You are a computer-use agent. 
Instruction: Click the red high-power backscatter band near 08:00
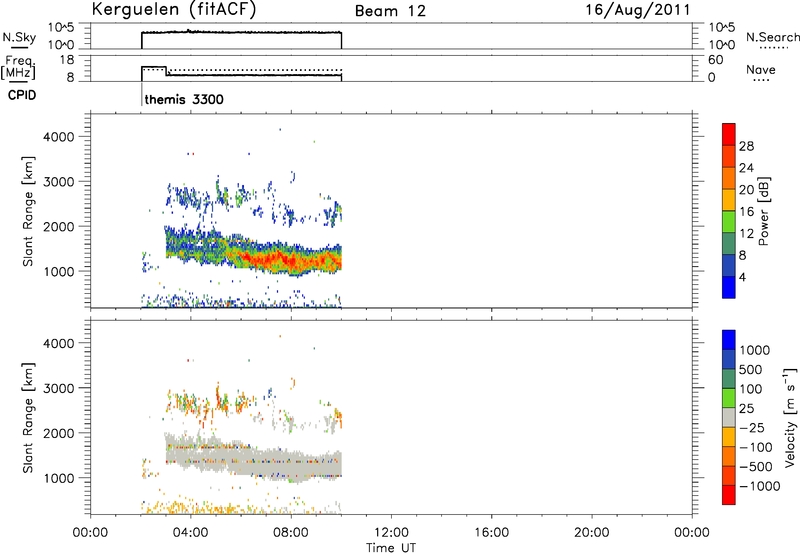tap(291, 260)
